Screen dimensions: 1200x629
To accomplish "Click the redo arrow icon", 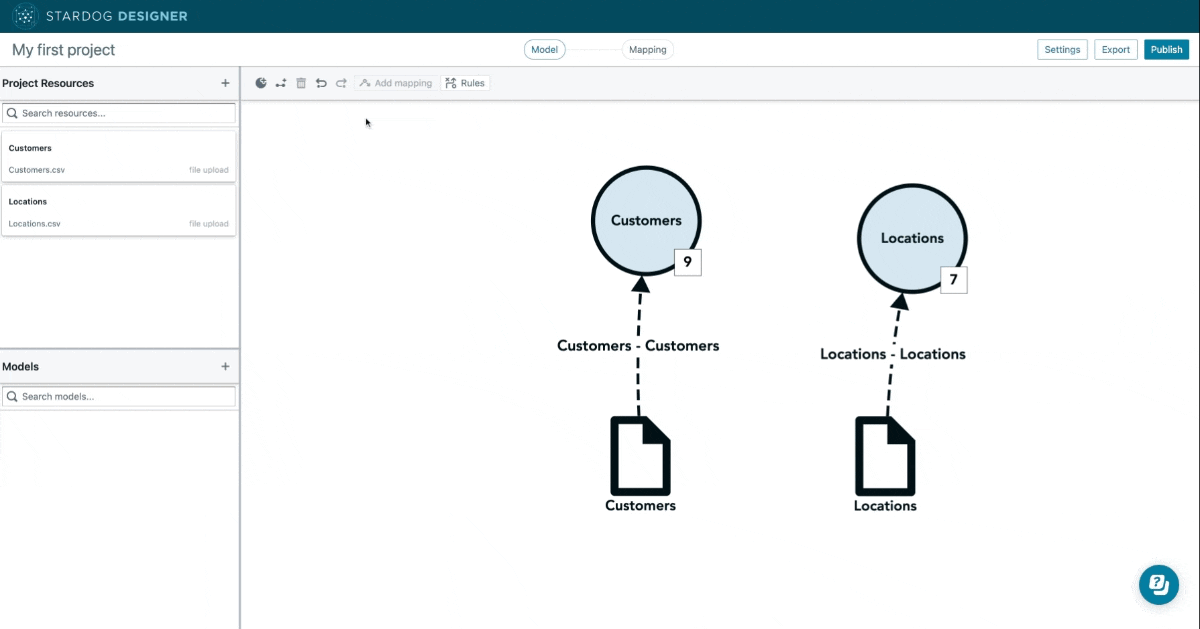I will point(341,83).
